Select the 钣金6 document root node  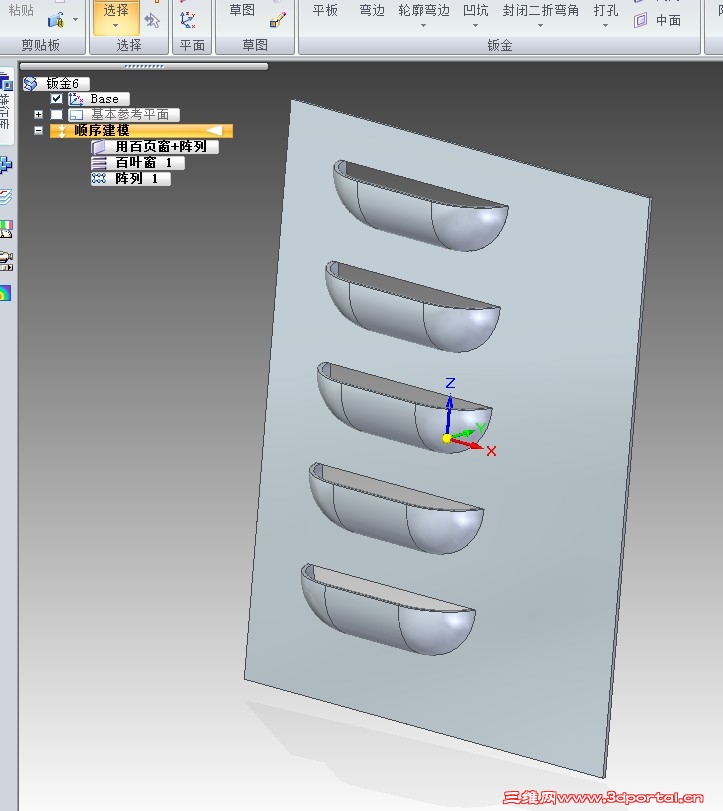coord(56,83)
